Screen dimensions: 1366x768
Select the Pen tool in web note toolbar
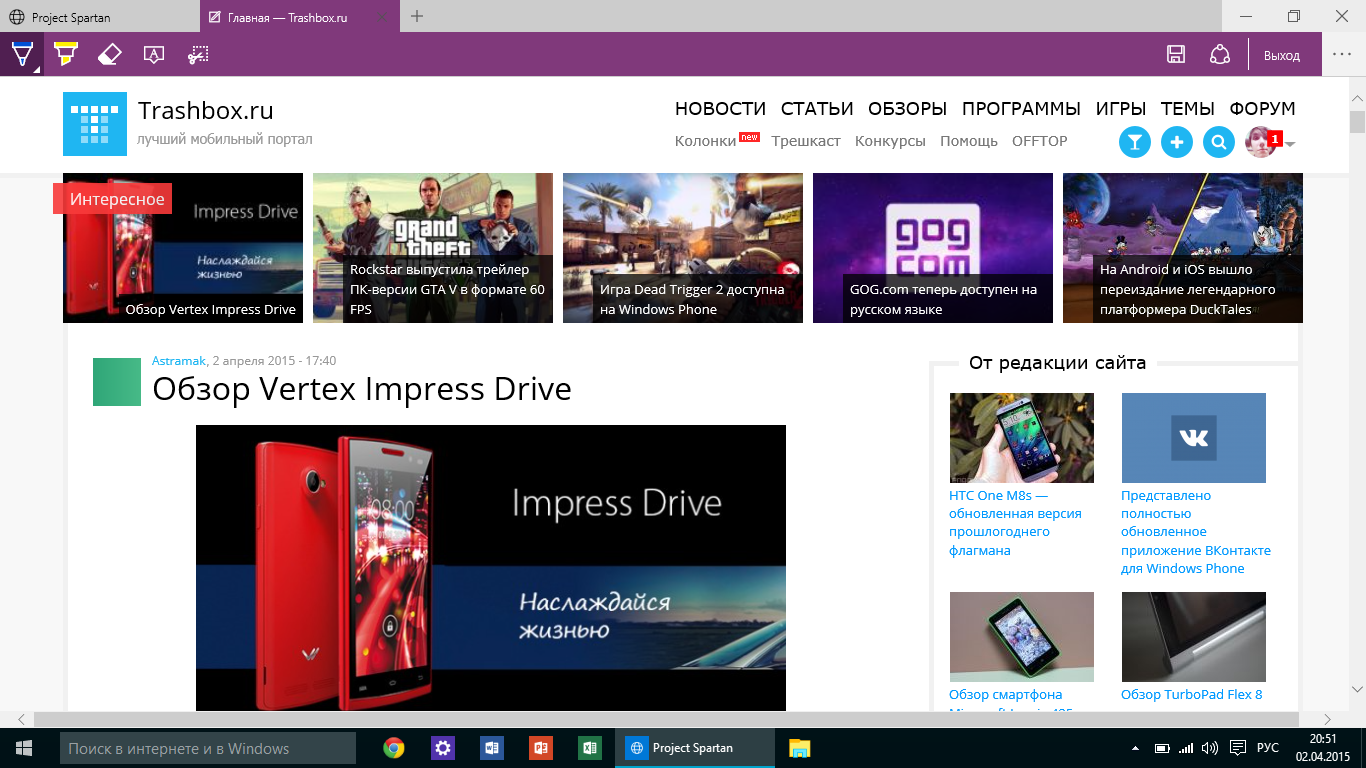click(22, 54)
